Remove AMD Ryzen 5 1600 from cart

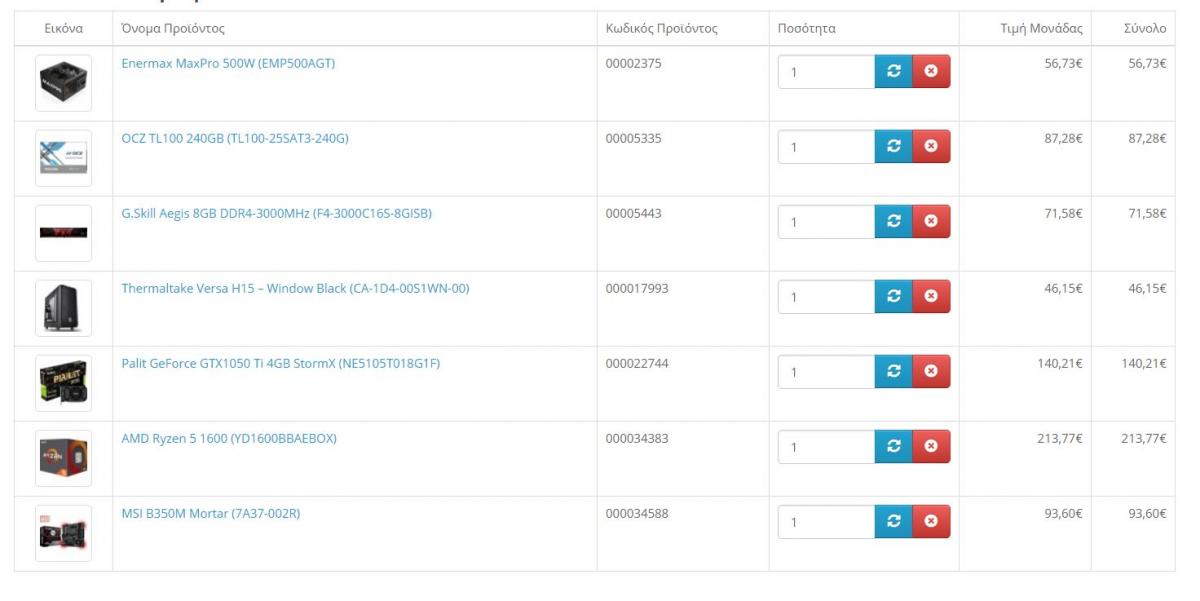931,446
